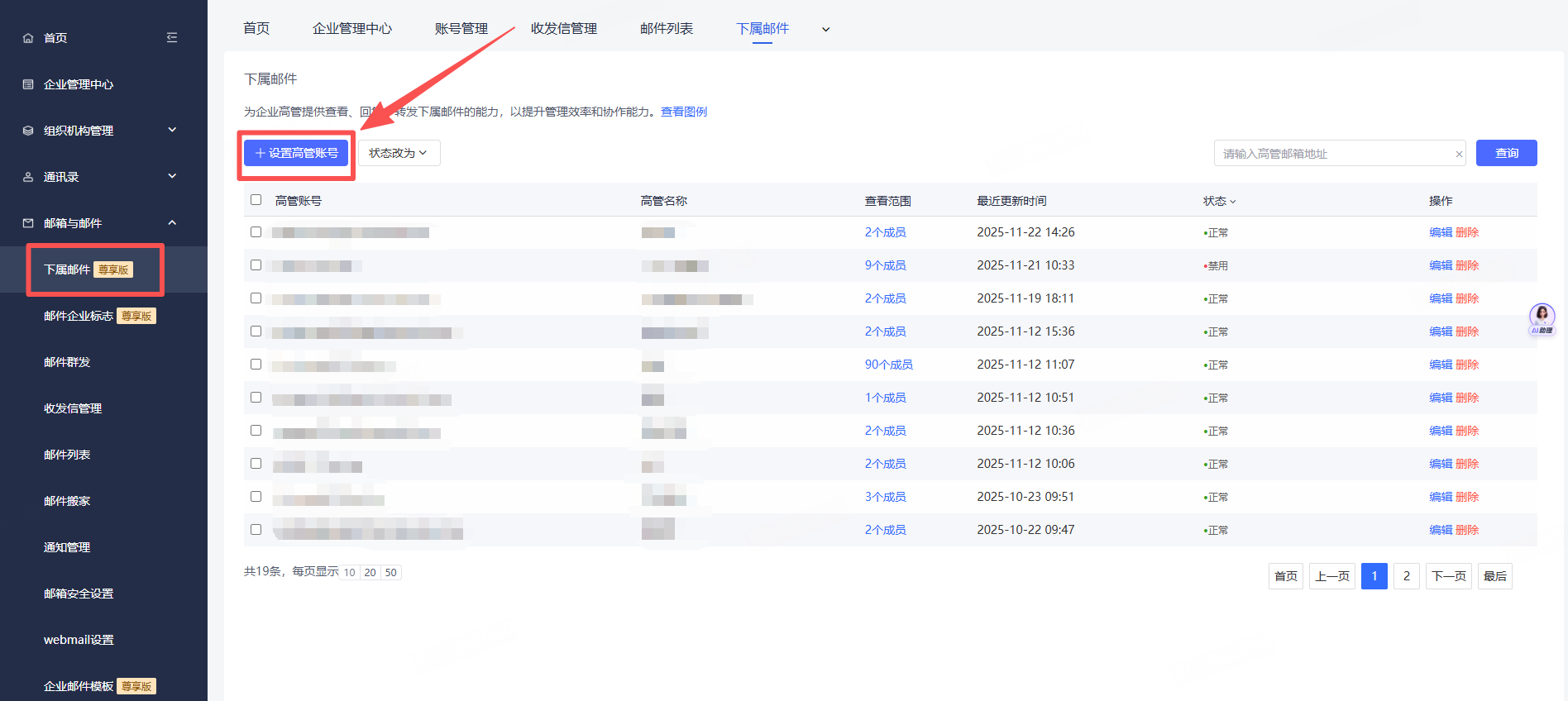Open the AI助理 floating assistant avatar

tap(1542, 318)
